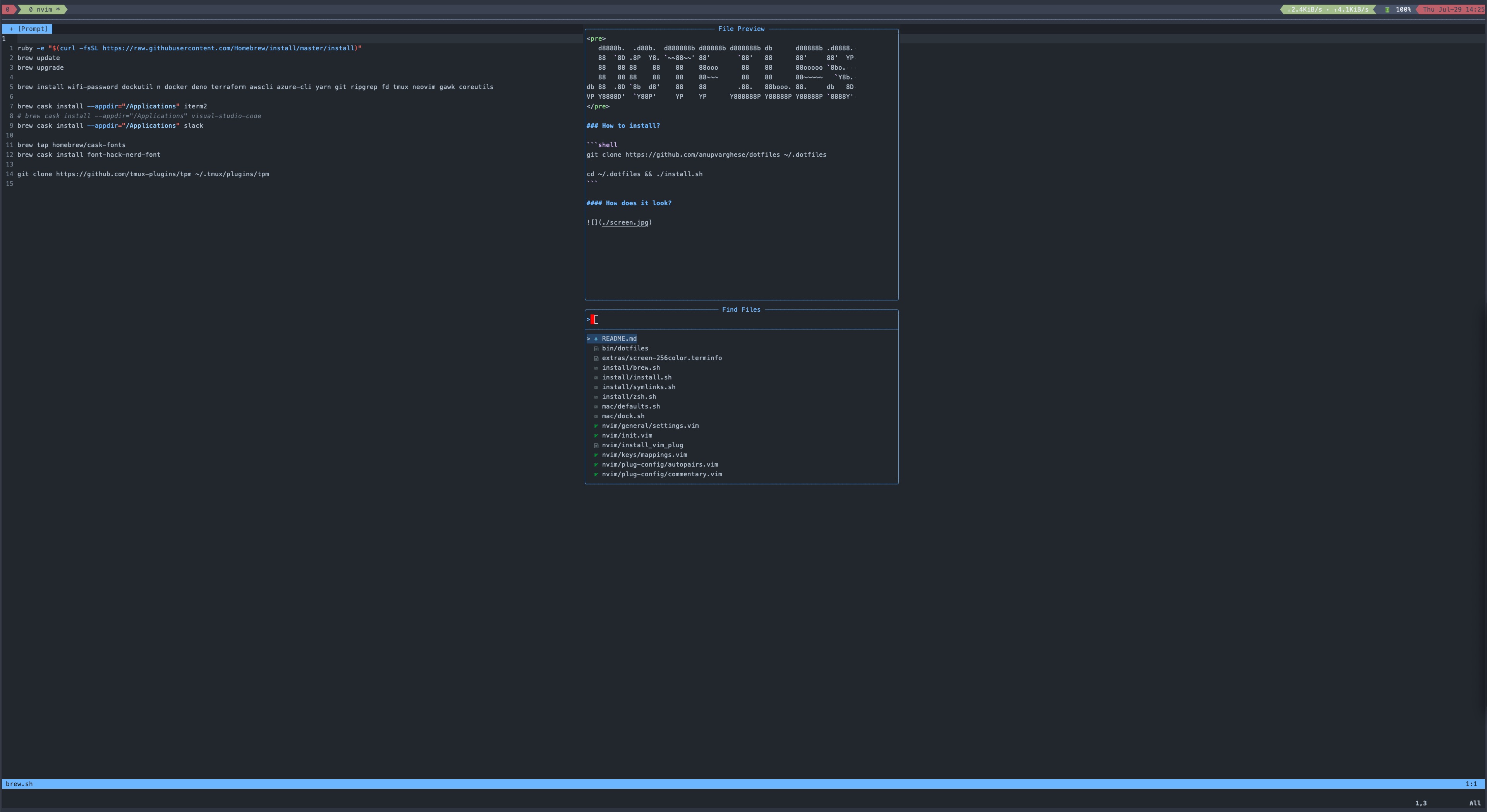Viewport: 1487px width, 812px height.
Task: Select nvim/general/settings.vim from file results
Action: point(650,426)
